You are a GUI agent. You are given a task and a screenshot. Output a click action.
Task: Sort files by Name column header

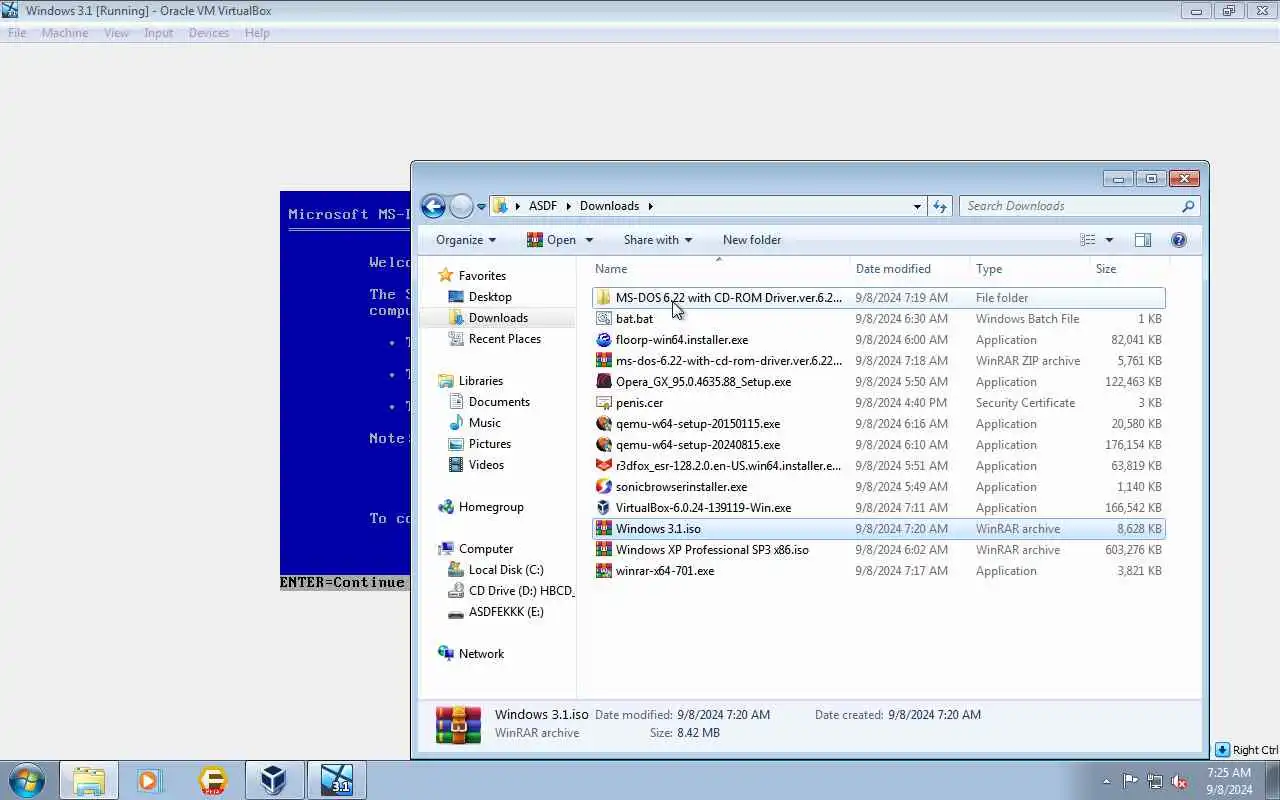(611, 269)
